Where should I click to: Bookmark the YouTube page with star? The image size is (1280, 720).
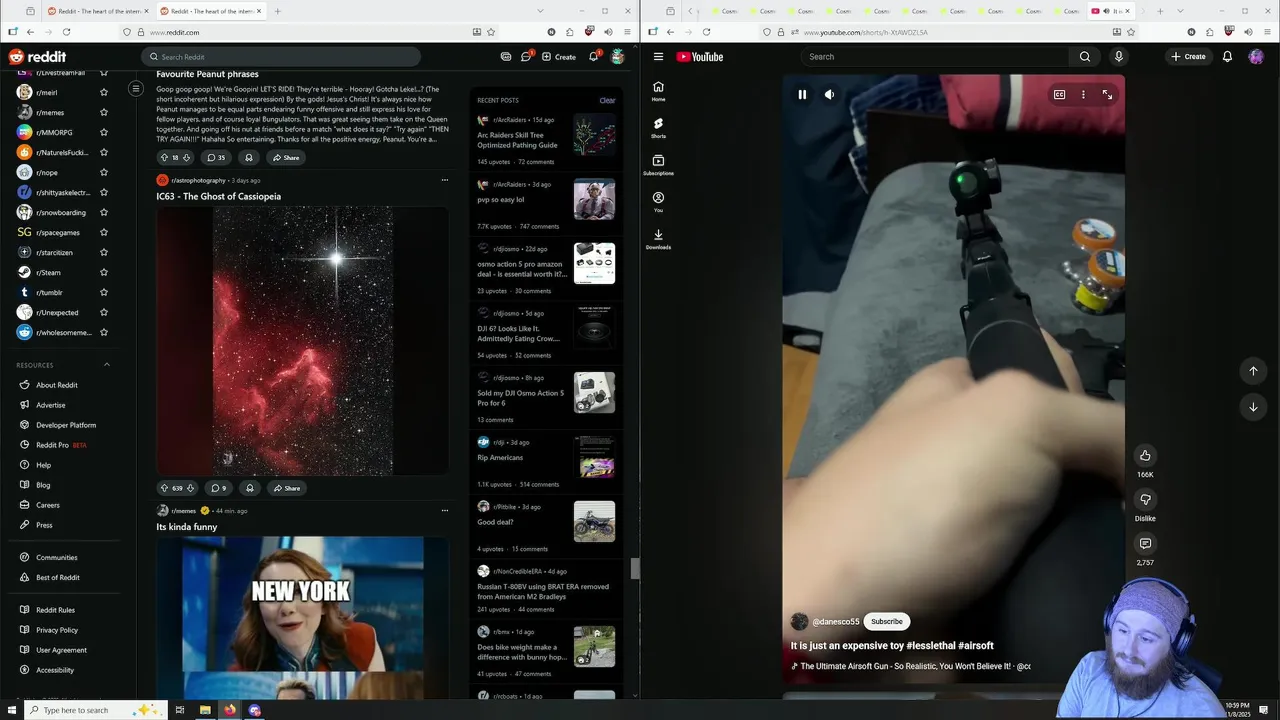(x=1130, y=32)
